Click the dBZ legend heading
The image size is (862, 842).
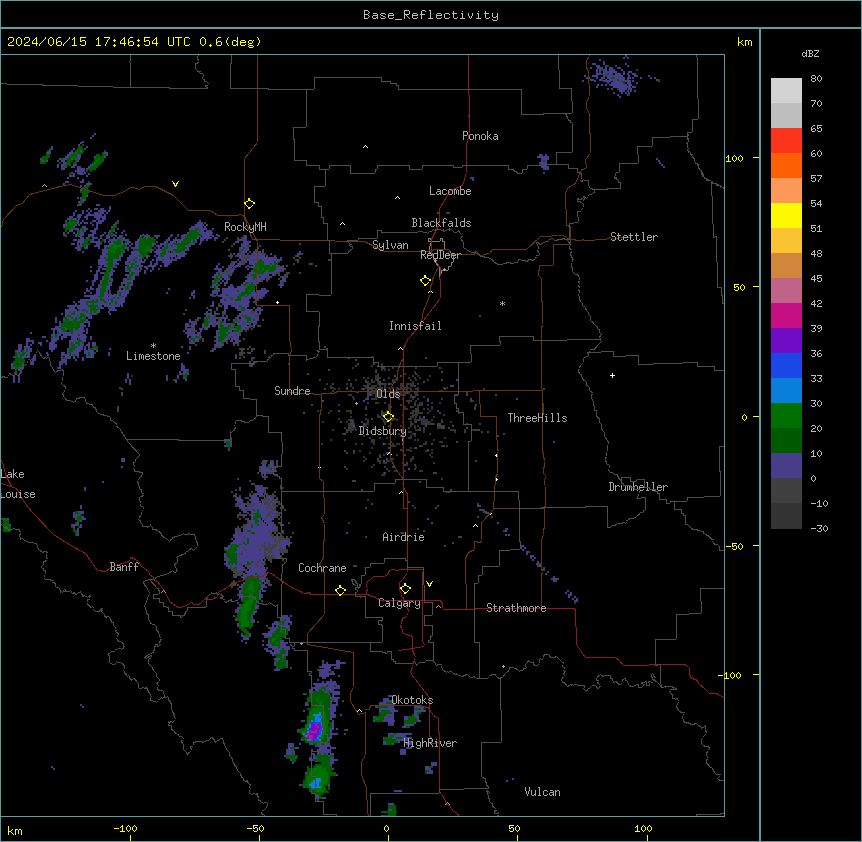click(810, 54)
